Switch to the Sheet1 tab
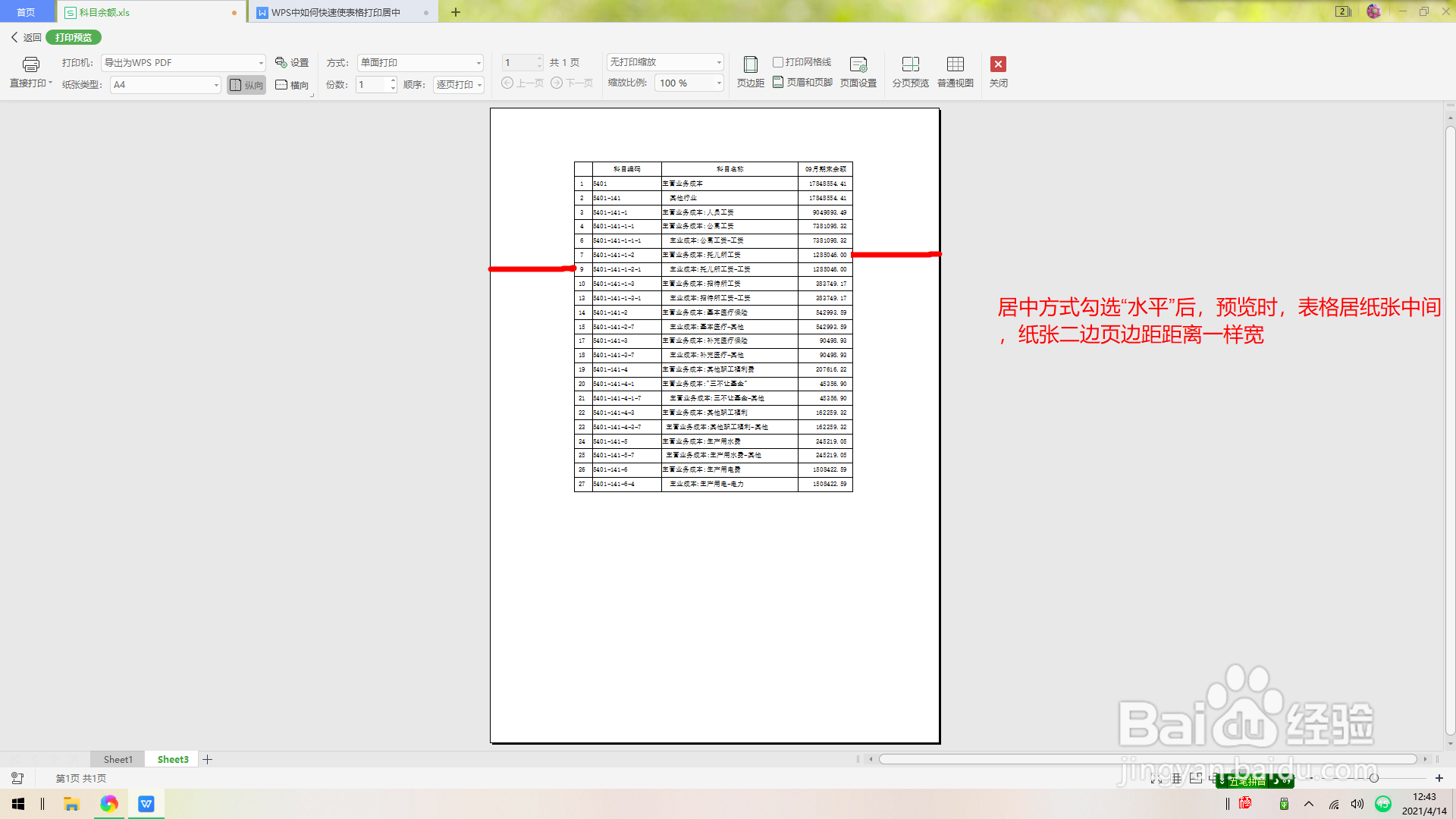 tap(117, 758)
